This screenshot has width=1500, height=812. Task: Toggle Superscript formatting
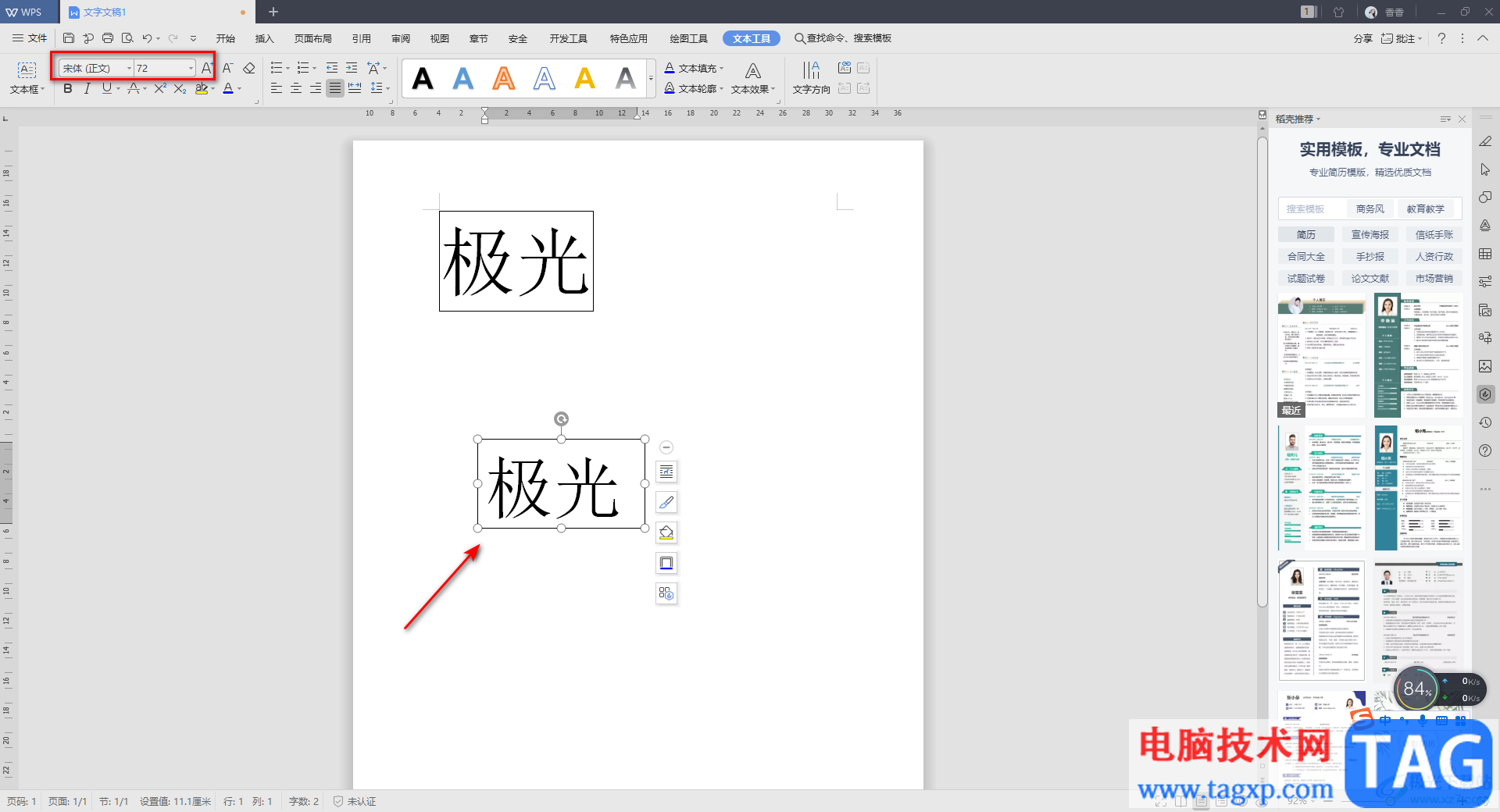point(159,88)
